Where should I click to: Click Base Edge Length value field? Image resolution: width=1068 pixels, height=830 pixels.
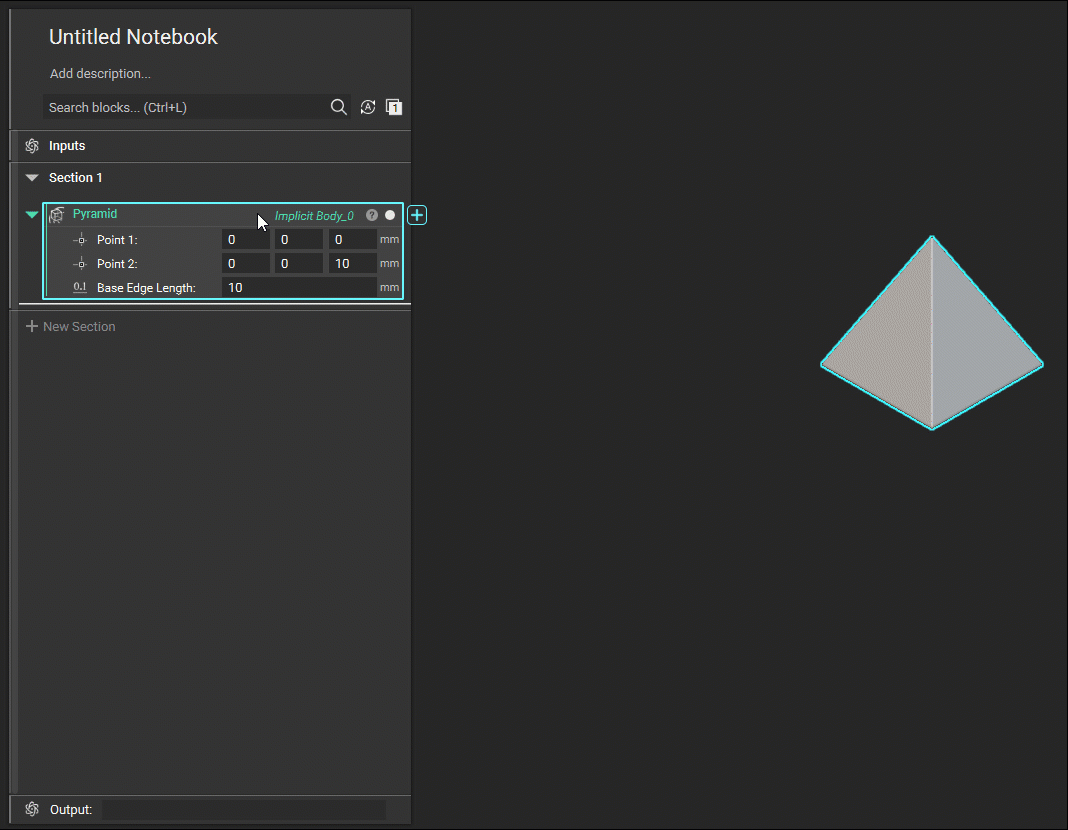pos(299,287)
